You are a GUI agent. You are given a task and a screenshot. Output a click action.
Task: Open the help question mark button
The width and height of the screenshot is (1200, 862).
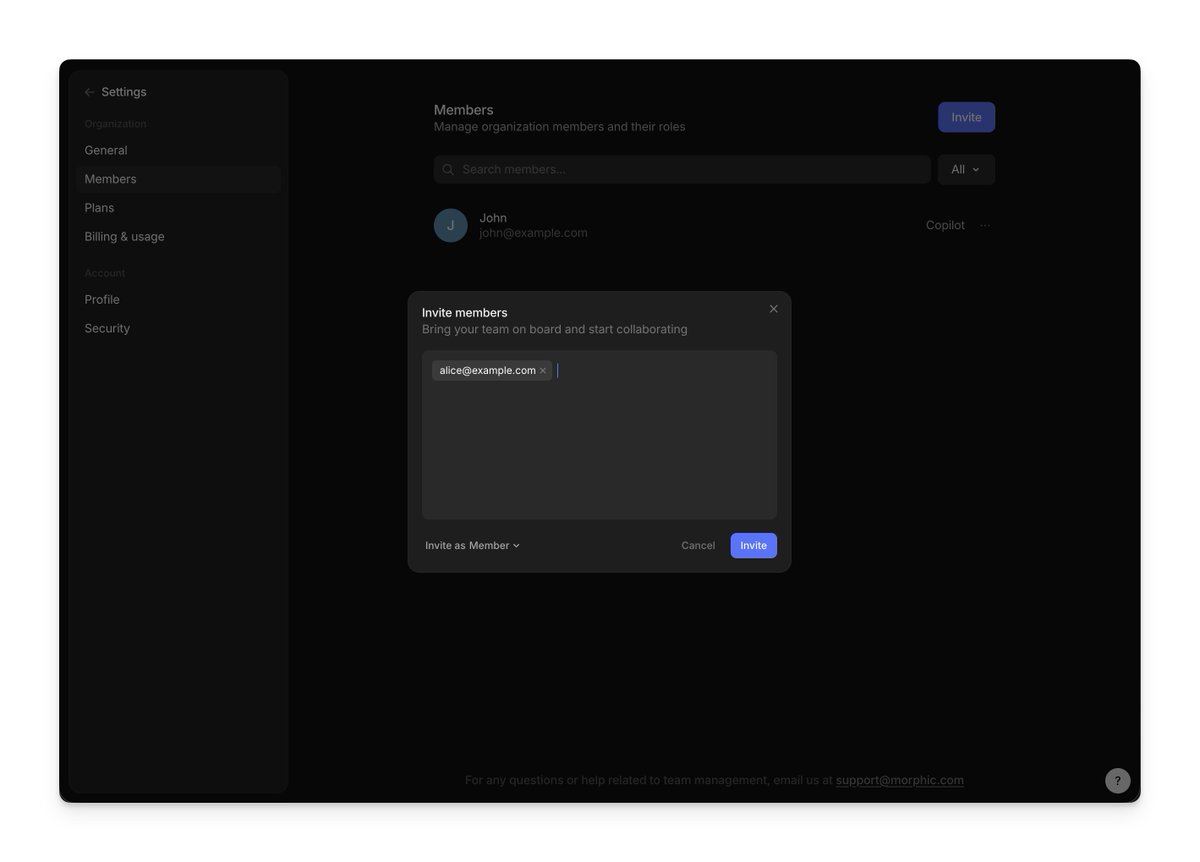point(1118,781)
